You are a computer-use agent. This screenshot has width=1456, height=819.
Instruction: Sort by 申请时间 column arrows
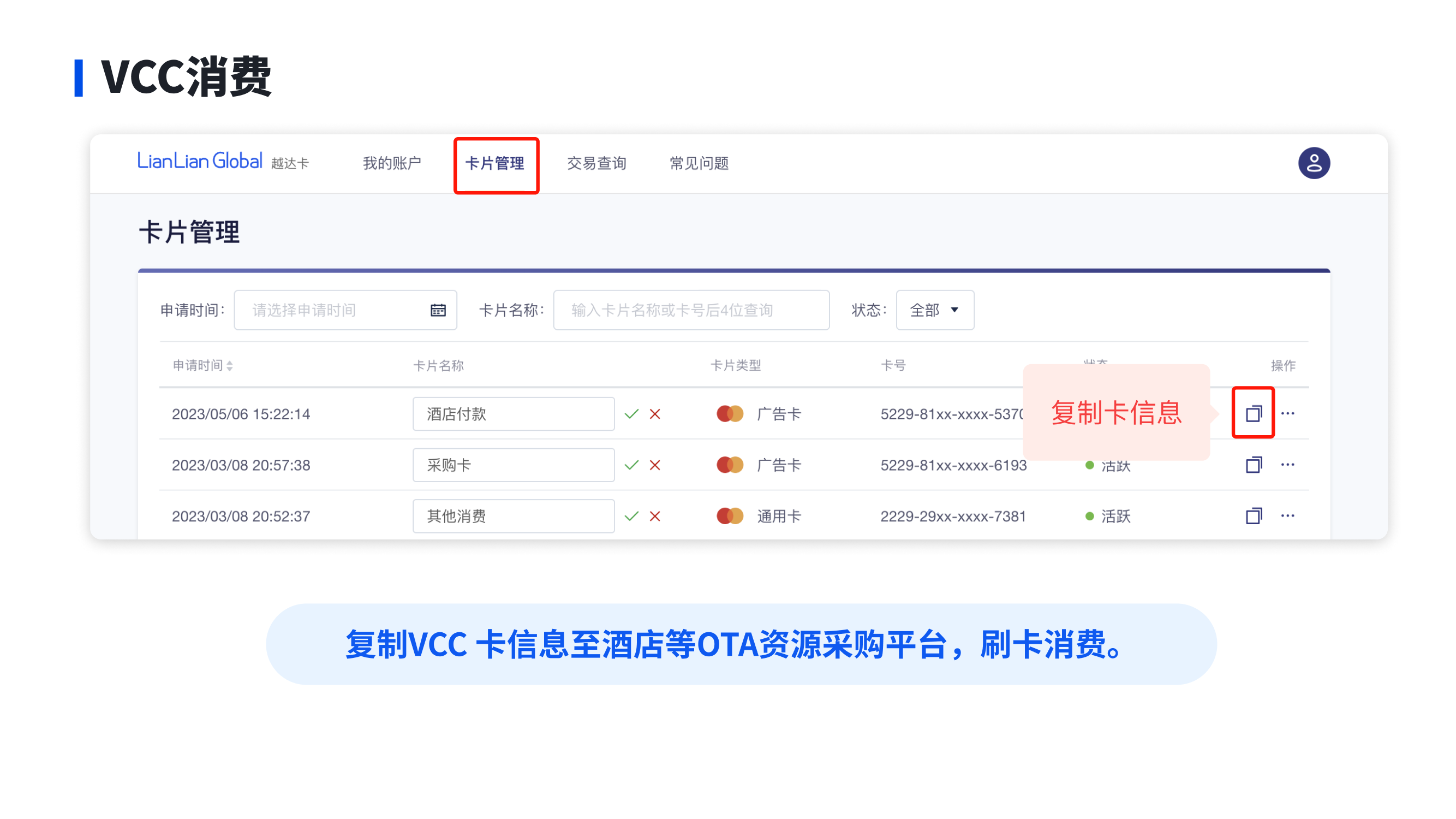click(229, 366)
